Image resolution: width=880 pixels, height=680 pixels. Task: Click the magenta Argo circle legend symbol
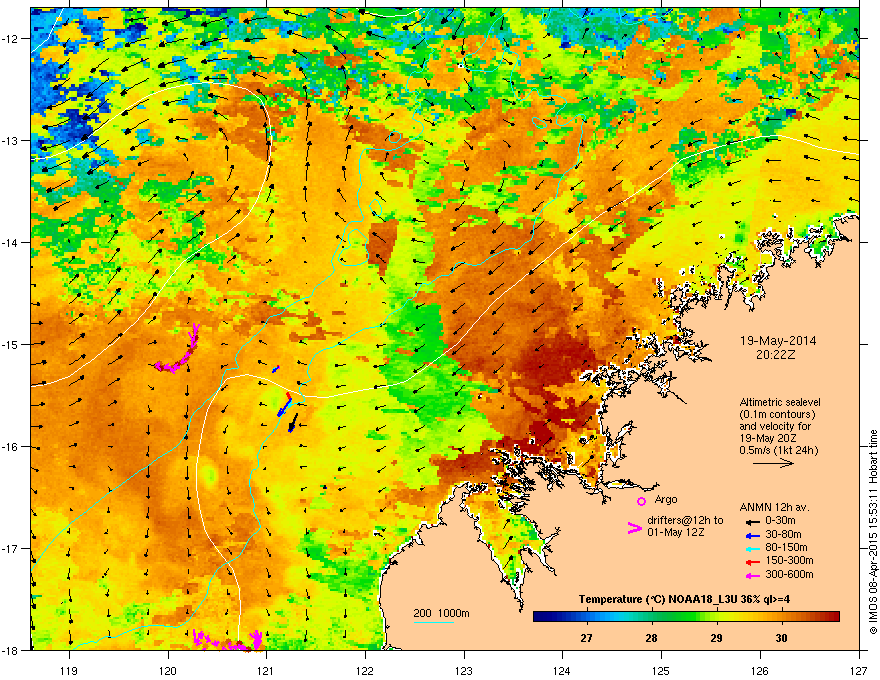coord(641,501)
